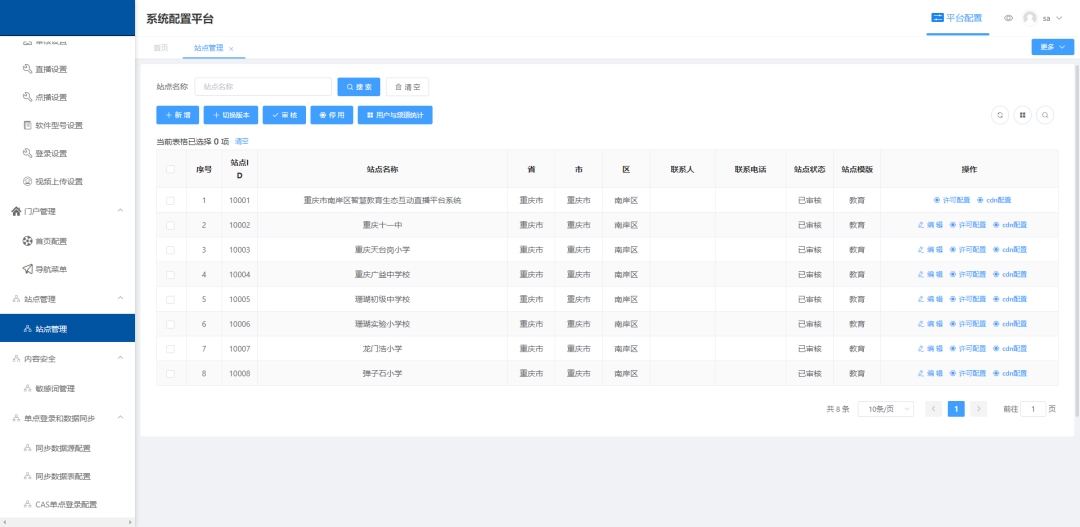Click the refresh table icon
The image size is (1080, 527).
tap(1000, 115)
